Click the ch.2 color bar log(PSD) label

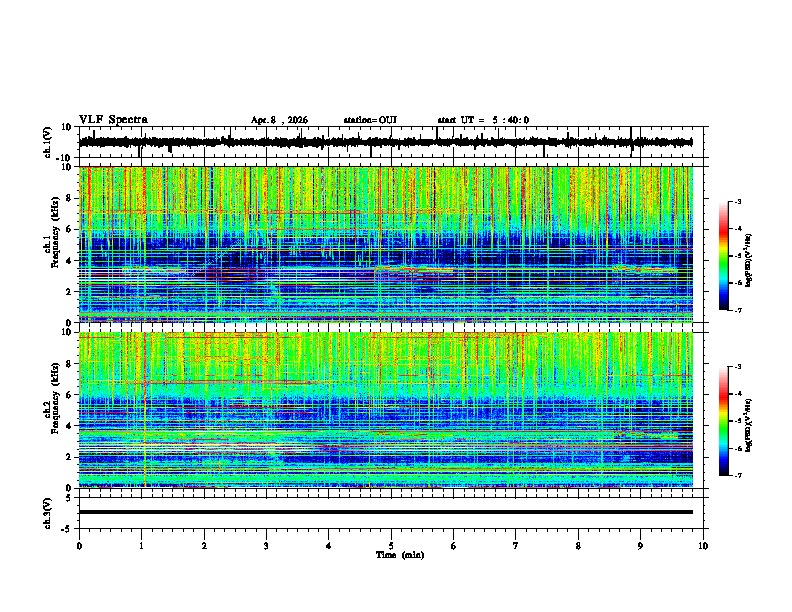click(748, 425)
